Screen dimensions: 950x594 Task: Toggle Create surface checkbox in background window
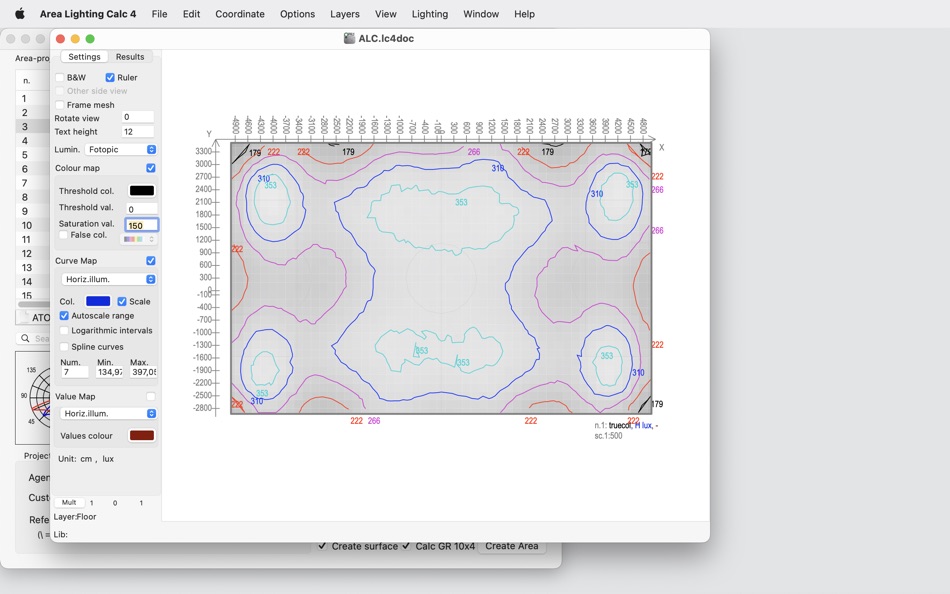(322, 546)
